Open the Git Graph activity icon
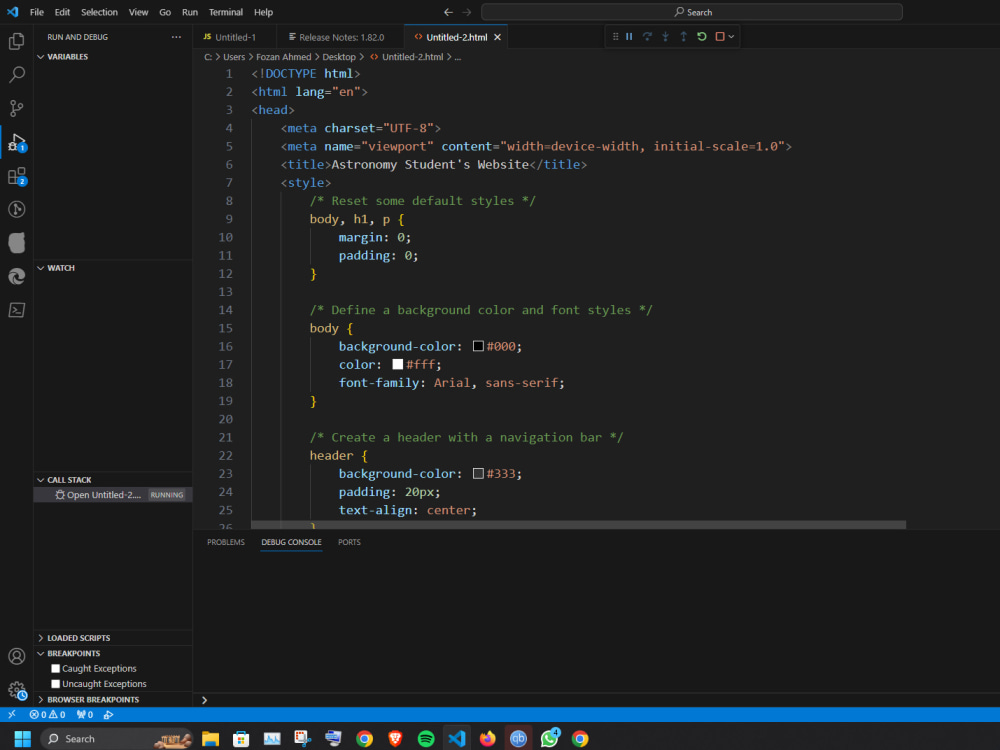 point(17,209)
